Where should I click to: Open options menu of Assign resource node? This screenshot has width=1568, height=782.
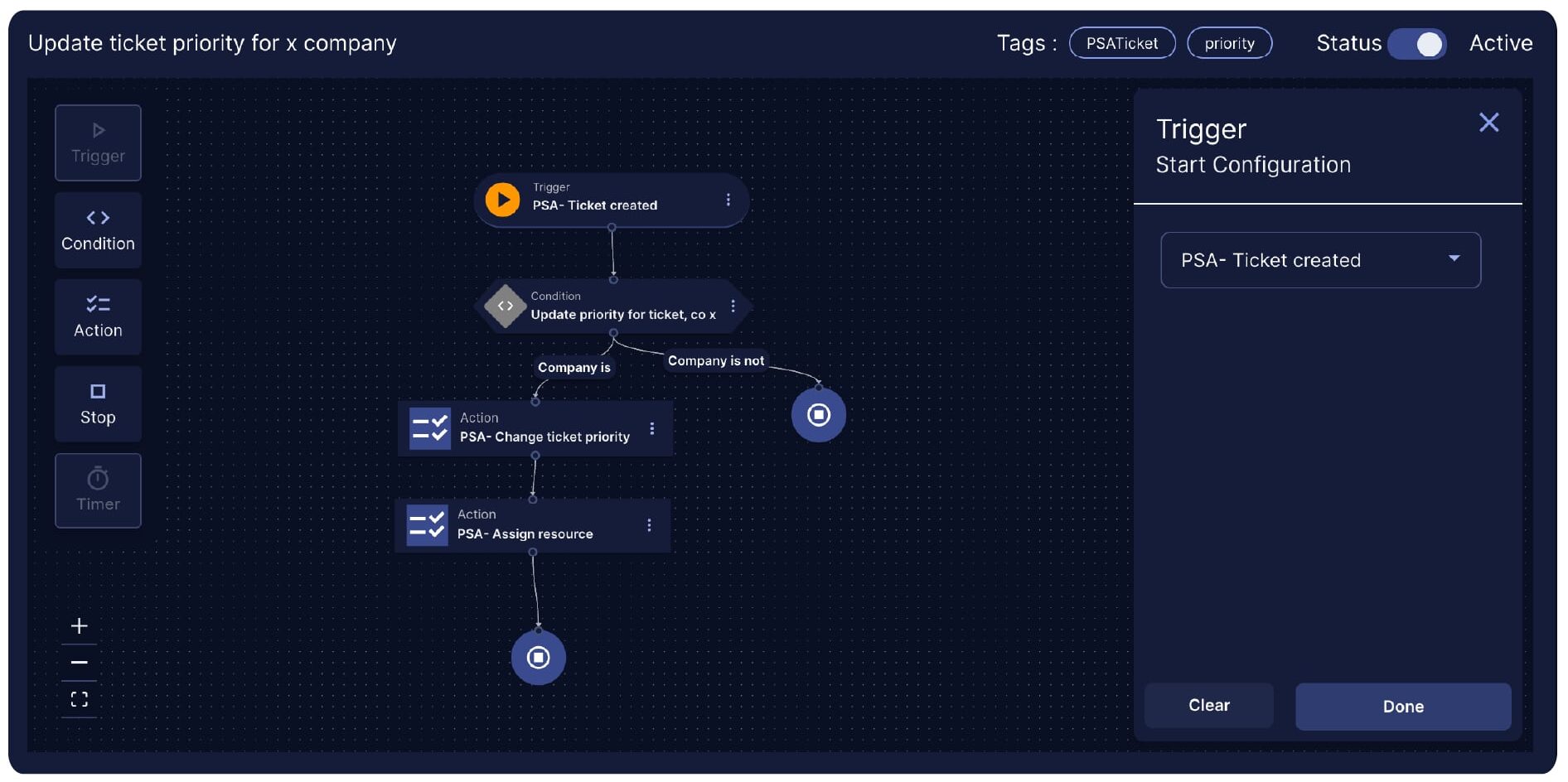coord(649,525)
